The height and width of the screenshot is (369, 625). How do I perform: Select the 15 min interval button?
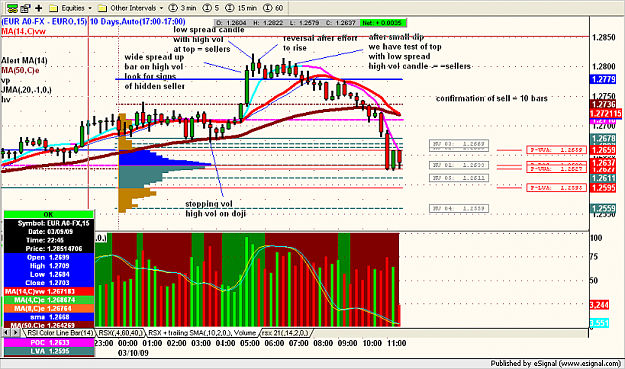point(241,8)
